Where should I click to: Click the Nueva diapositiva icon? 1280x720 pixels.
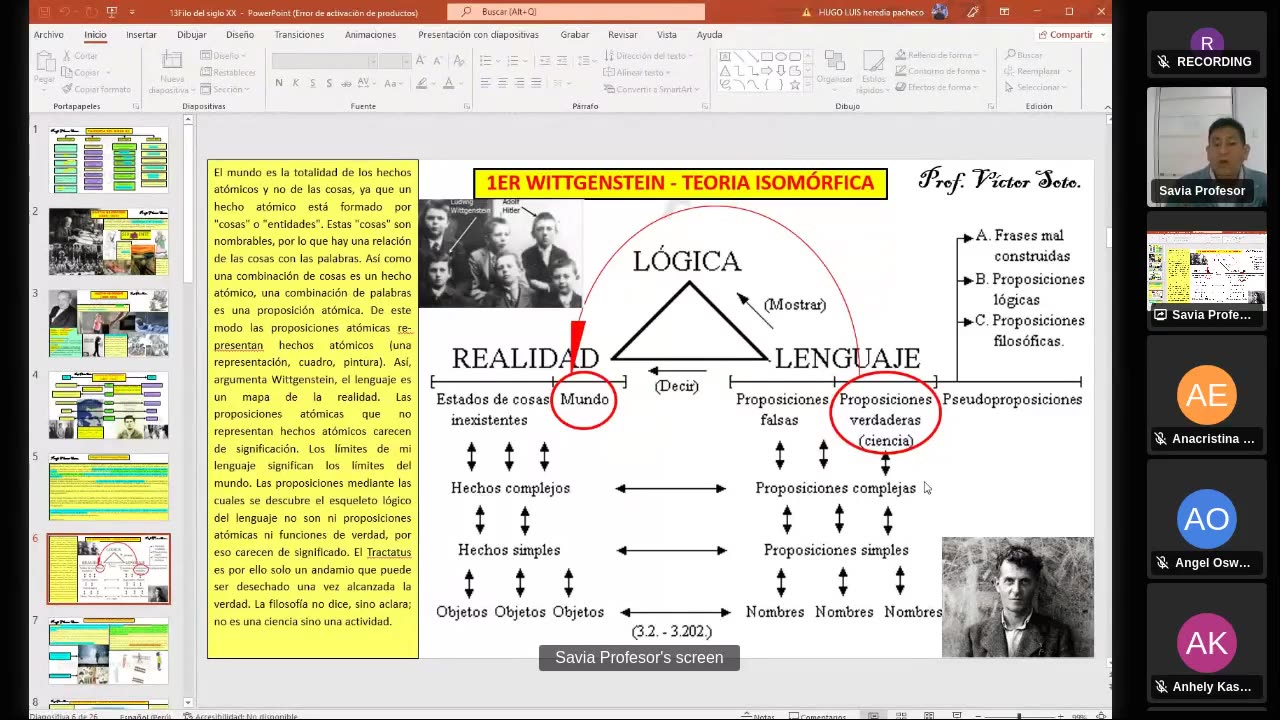[x=171, y=60]
